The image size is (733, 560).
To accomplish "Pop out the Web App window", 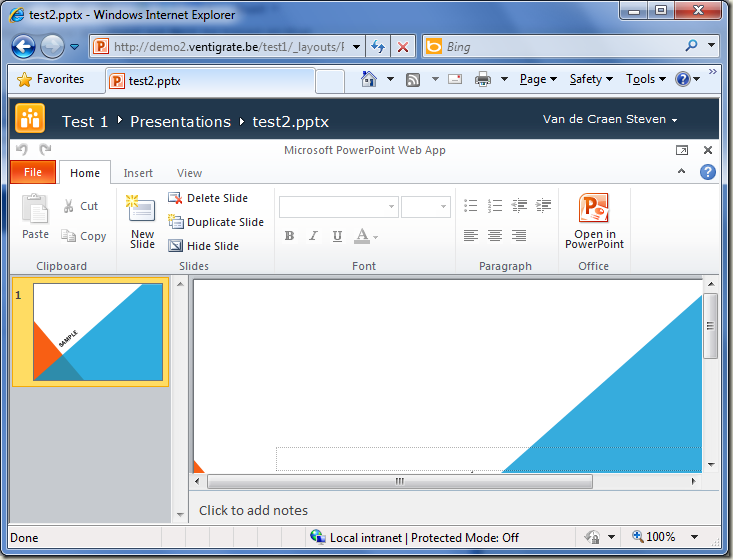I will click(682, 150).
